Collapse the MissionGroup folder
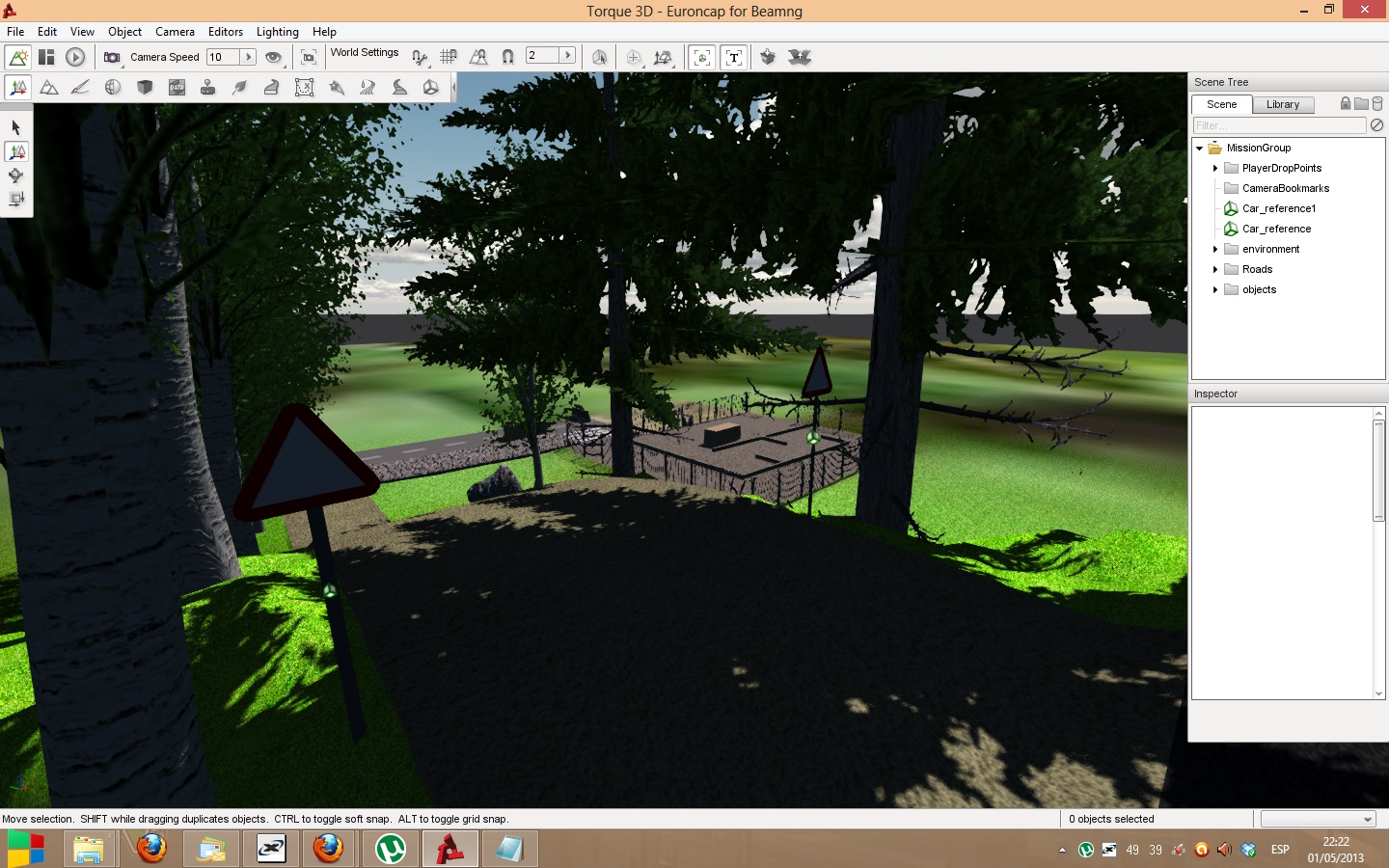The width and height of the screenshot is (1389, 868). click(1199, 149)
